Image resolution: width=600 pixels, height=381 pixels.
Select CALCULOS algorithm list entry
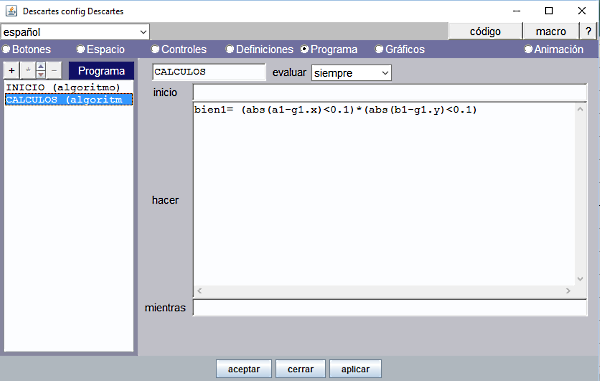(x=68, y=99)
